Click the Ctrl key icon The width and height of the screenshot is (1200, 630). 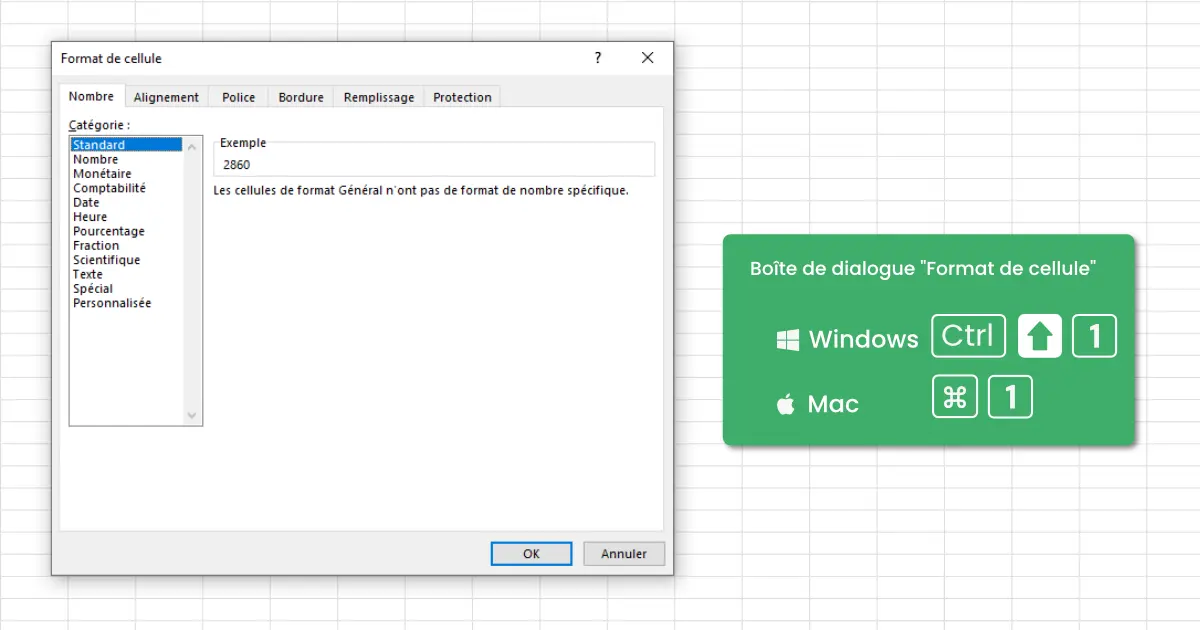coord(968,336)
